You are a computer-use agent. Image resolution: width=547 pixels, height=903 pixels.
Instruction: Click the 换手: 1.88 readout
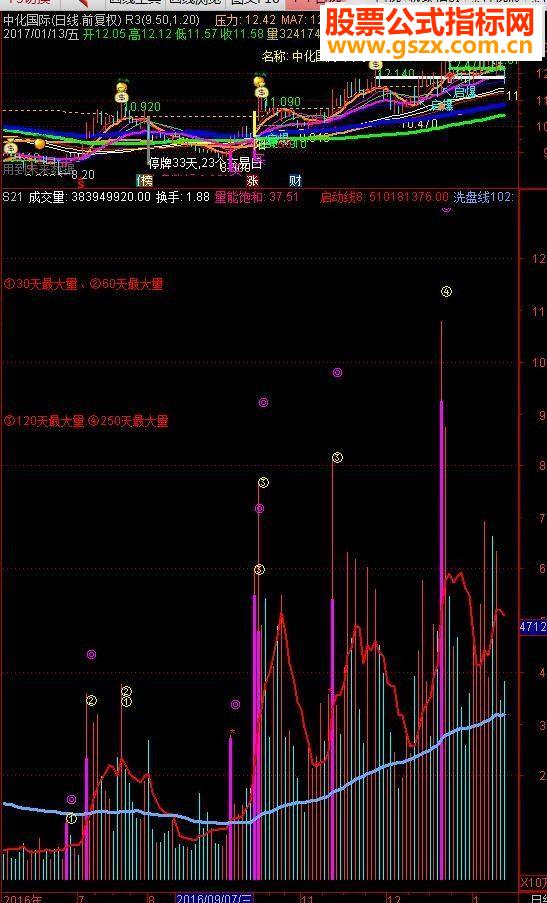pyautogui.click(x=183, y=197)
